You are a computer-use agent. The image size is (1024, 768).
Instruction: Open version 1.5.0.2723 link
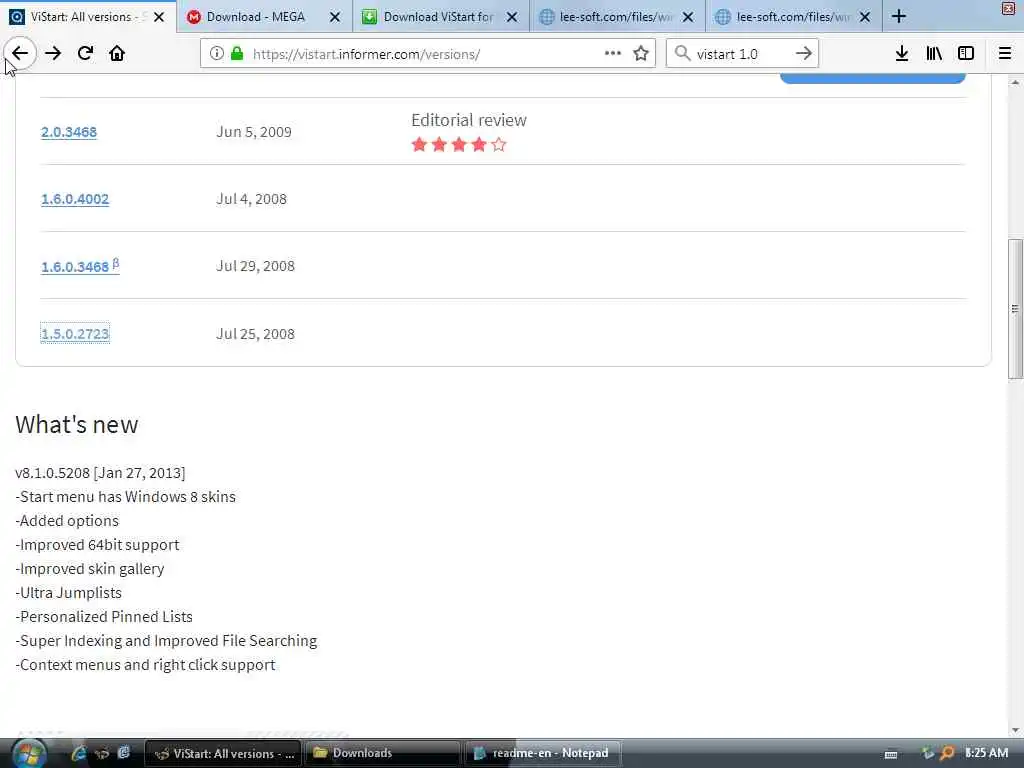coord(75,334)
